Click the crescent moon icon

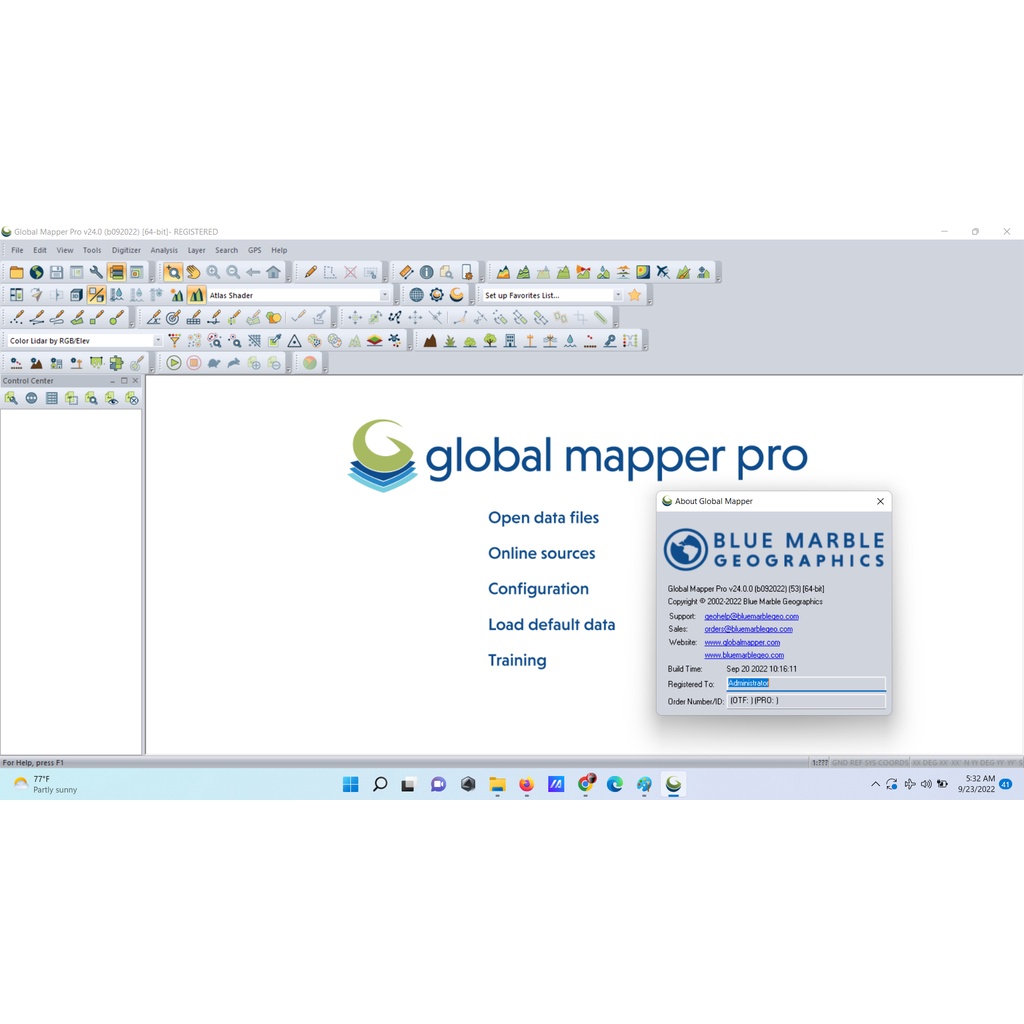pos(456,295)
